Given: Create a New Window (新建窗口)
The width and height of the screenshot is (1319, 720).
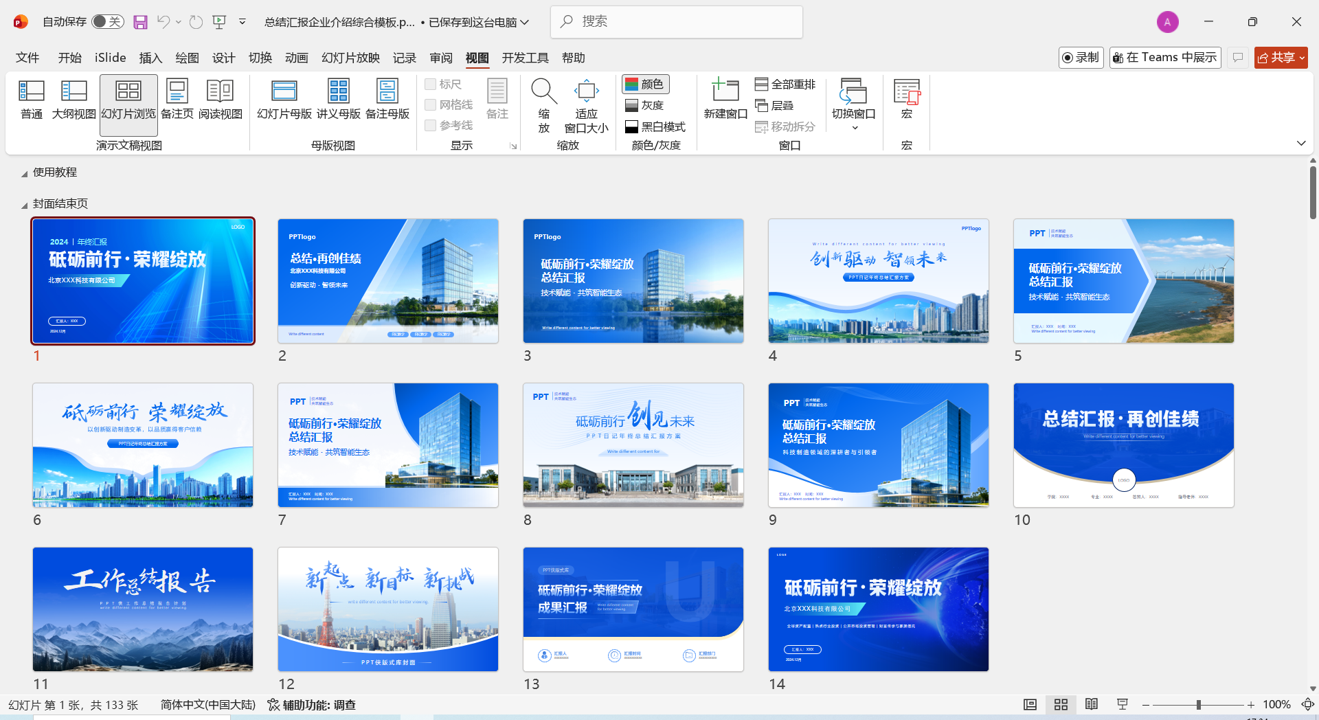Looking at the screenshot, I should pos(725,101).
